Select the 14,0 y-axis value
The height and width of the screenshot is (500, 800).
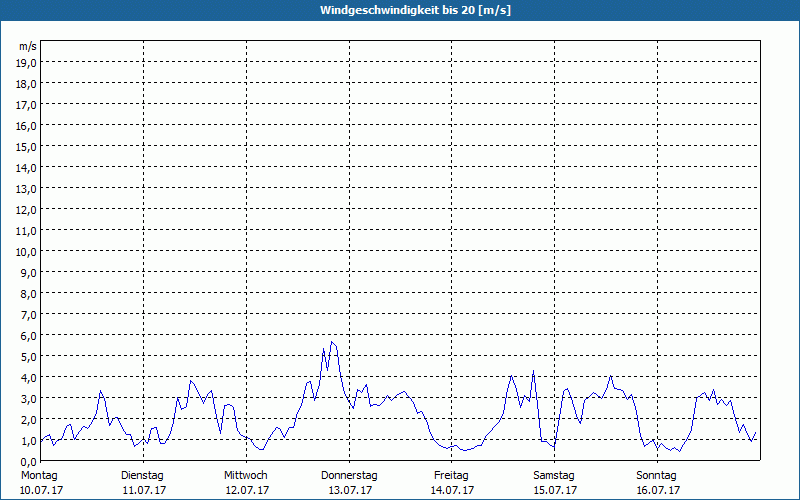click(26, 168)
